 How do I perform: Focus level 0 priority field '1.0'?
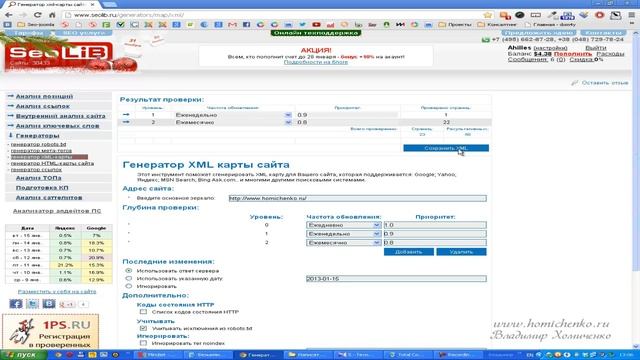[435, 225]
